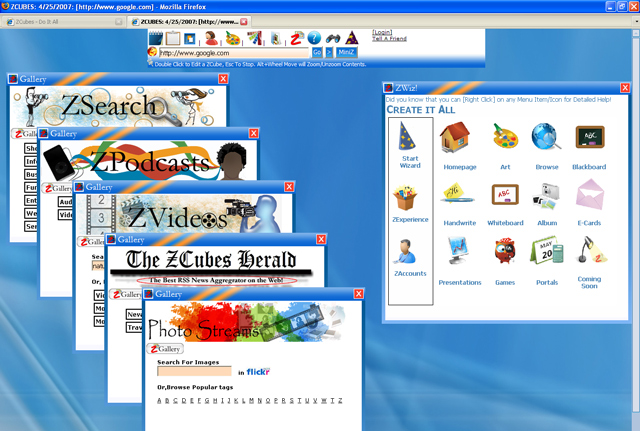Close the ZCUBES: 4/25/2007 tab
640x431 pixels.
point(244,22)
